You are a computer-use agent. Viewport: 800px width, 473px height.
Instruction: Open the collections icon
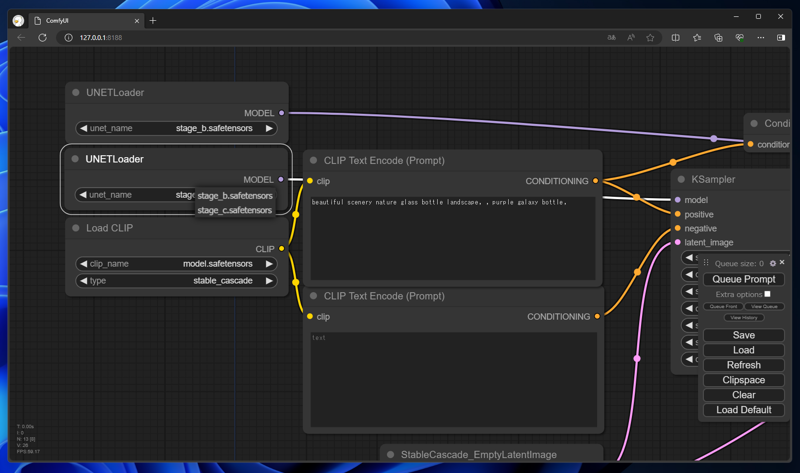tap(718, 38)
